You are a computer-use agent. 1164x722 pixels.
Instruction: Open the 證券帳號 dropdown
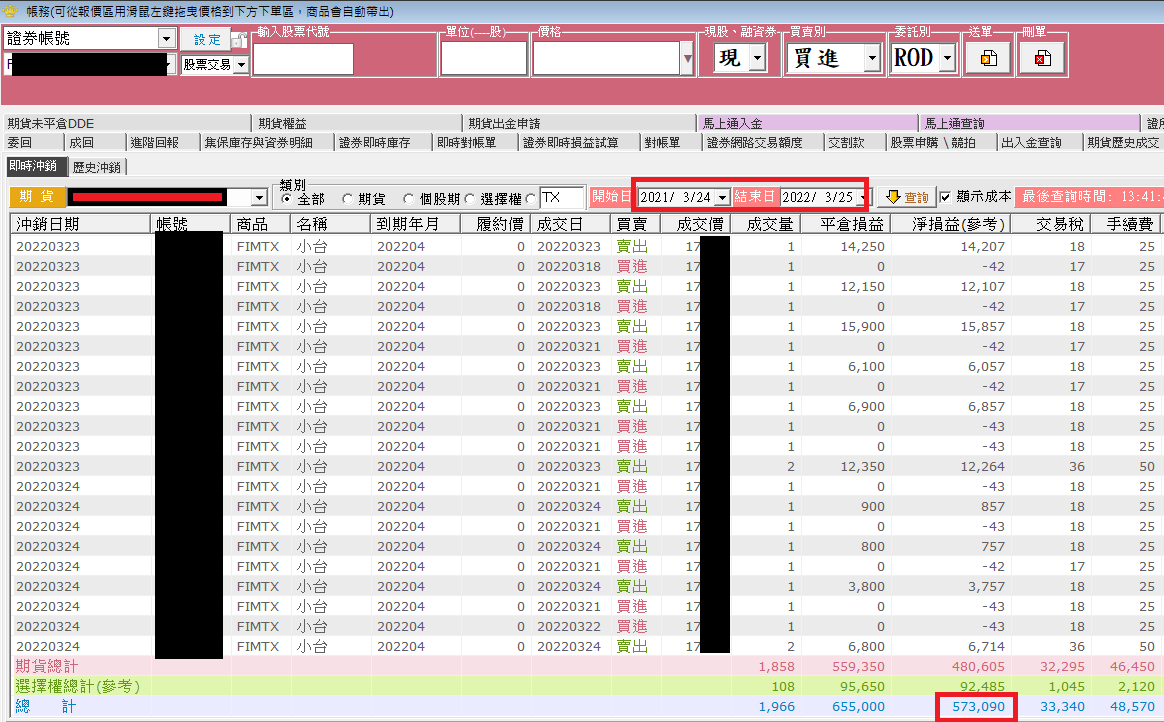point(166,39)
